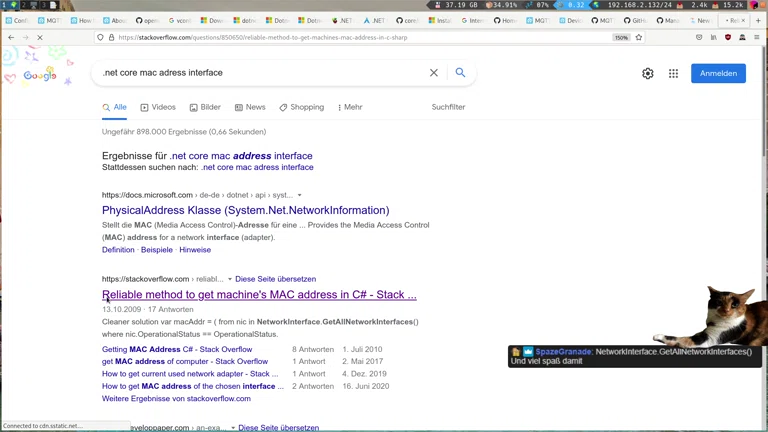Click into the Google search input field
Image resolution: width=768 pixels, height=432 pixels.
(260, 73)
